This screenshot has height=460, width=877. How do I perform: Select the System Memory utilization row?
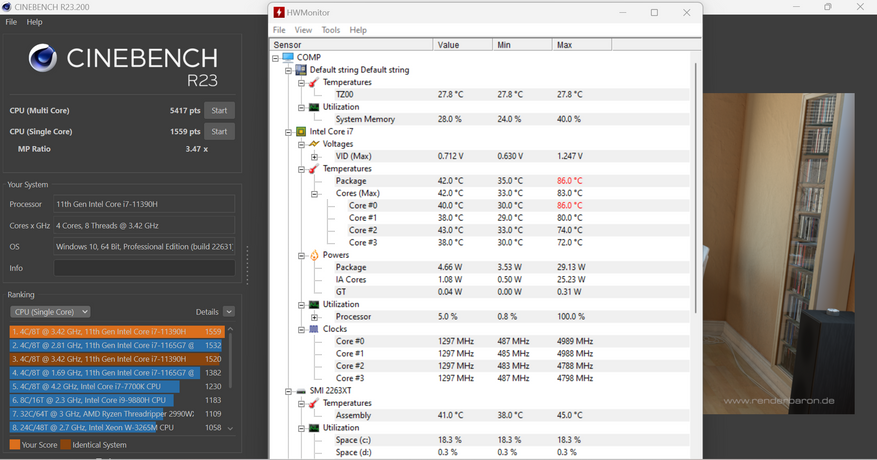coord(481,119)
